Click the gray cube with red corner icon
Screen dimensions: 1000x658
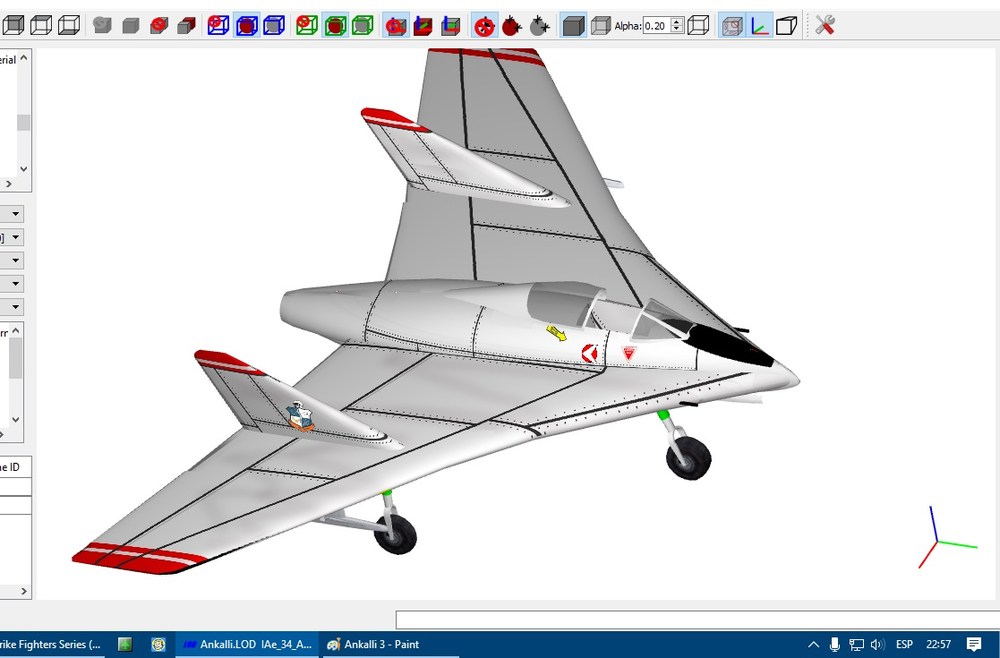[186, 26]
